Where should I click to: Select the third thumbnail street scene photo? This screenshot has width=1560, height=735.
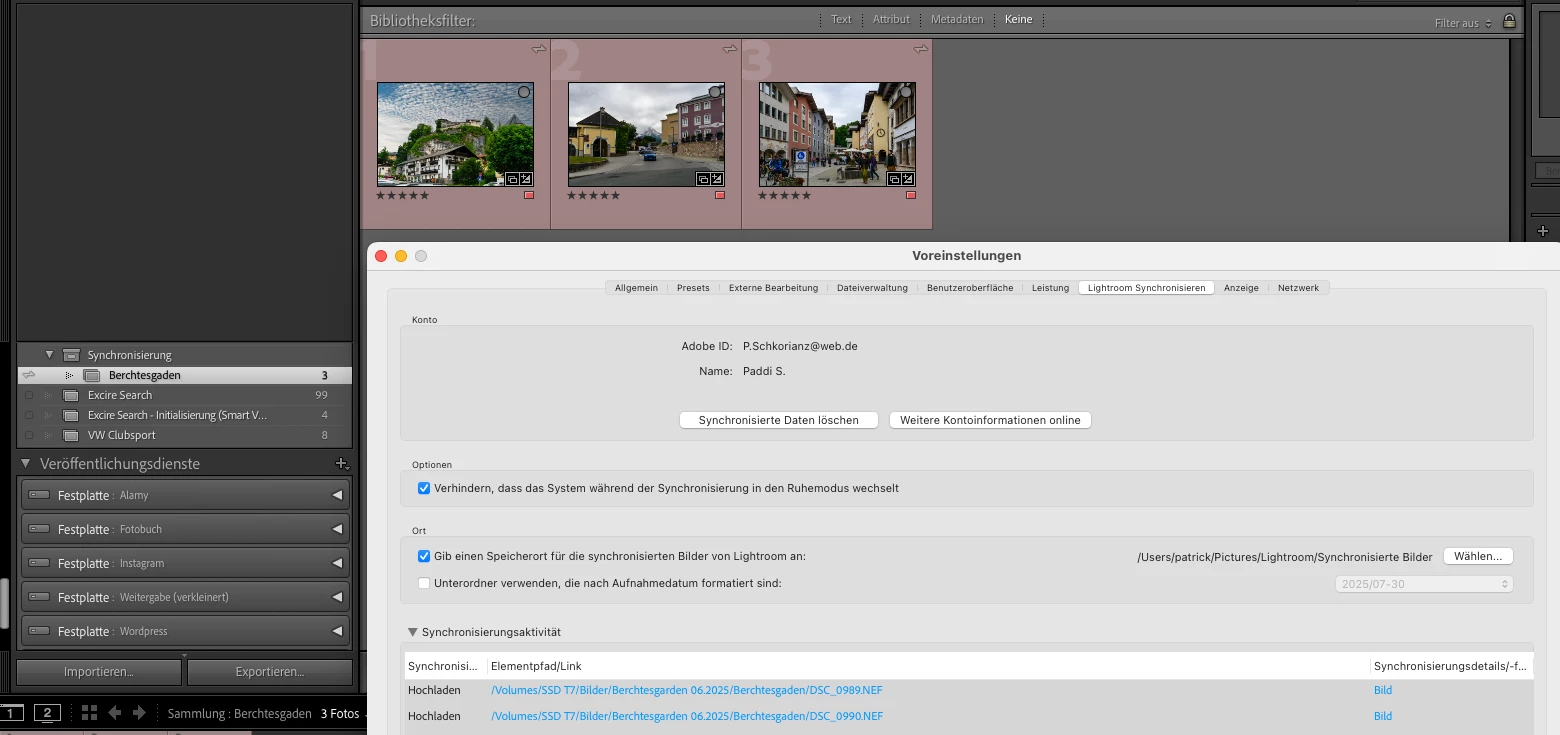pyautogui.click(x=837, y=134)
